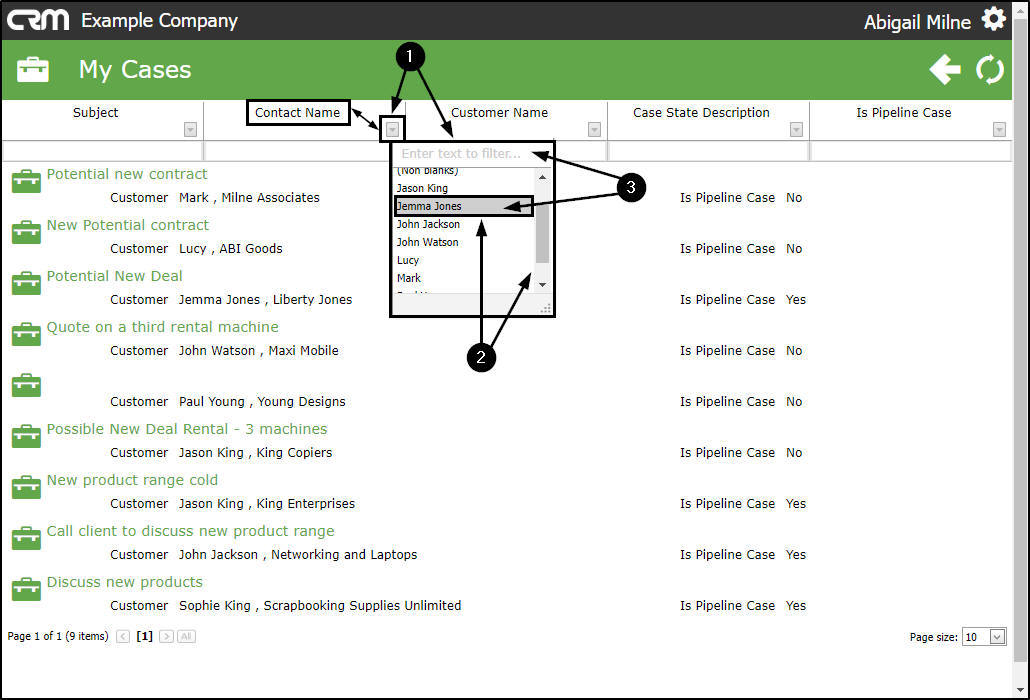Viewport: 1030px width, 700px height.
Task: Open the Potential new contract briefcase icon
Action: (26, 181)
